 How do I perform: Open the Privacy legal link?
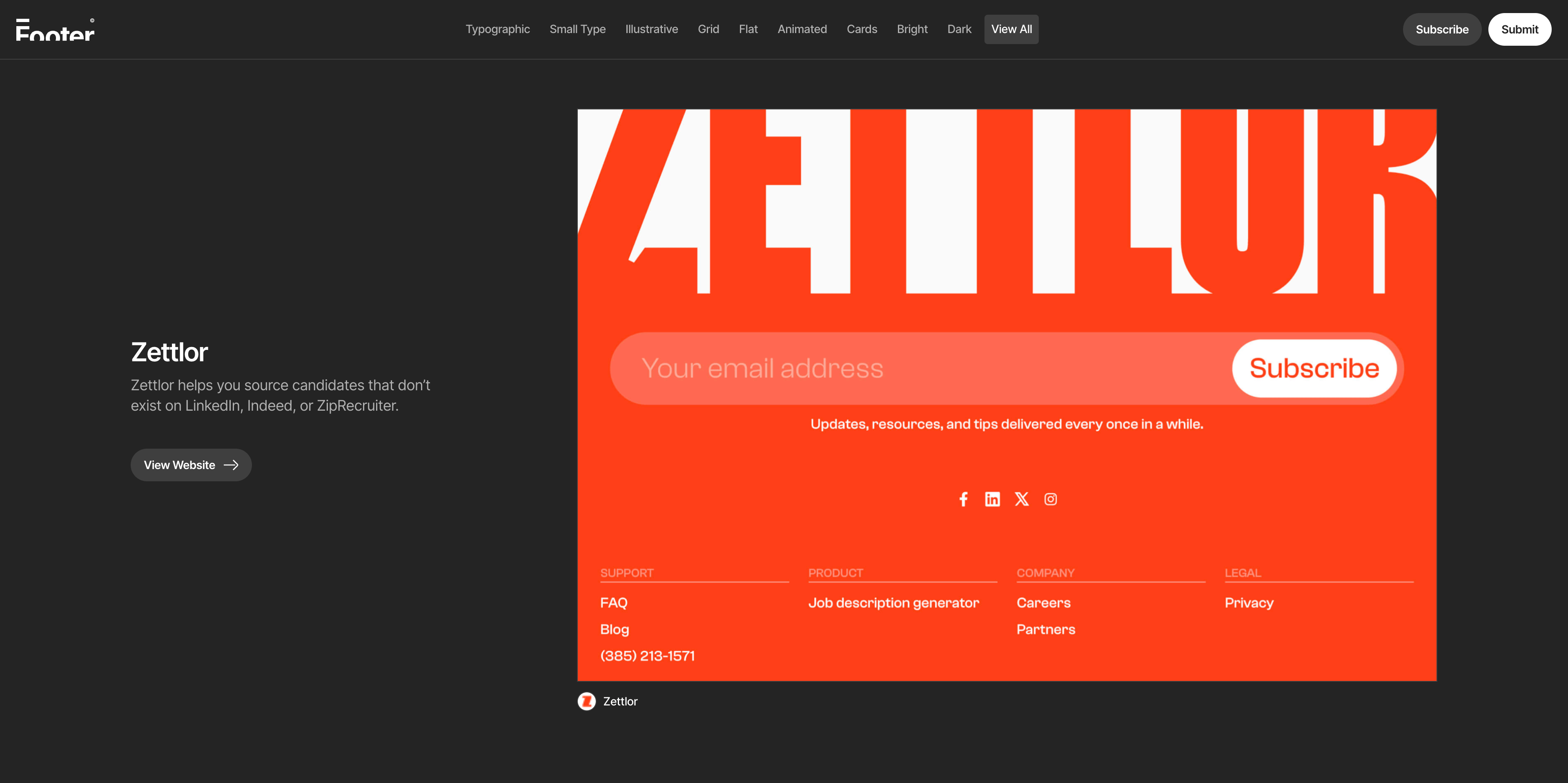click(x=1248, y=603)
